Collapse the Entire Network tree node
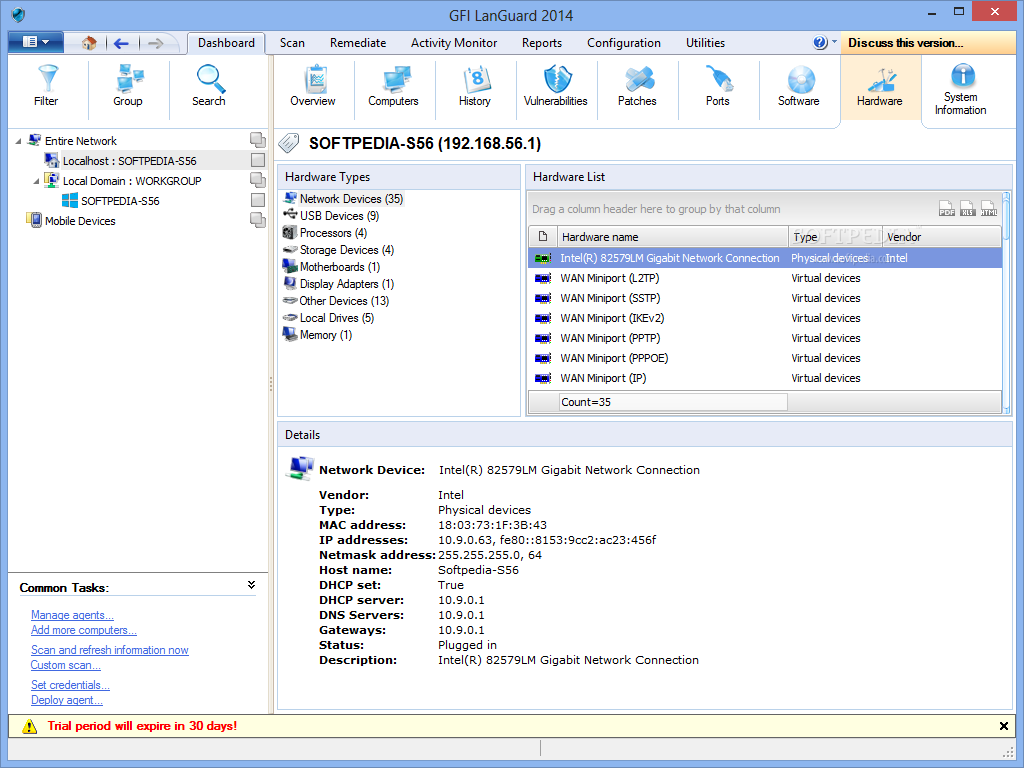The width and height of the screenshot is (1024, 768). (x=18, y=141)
